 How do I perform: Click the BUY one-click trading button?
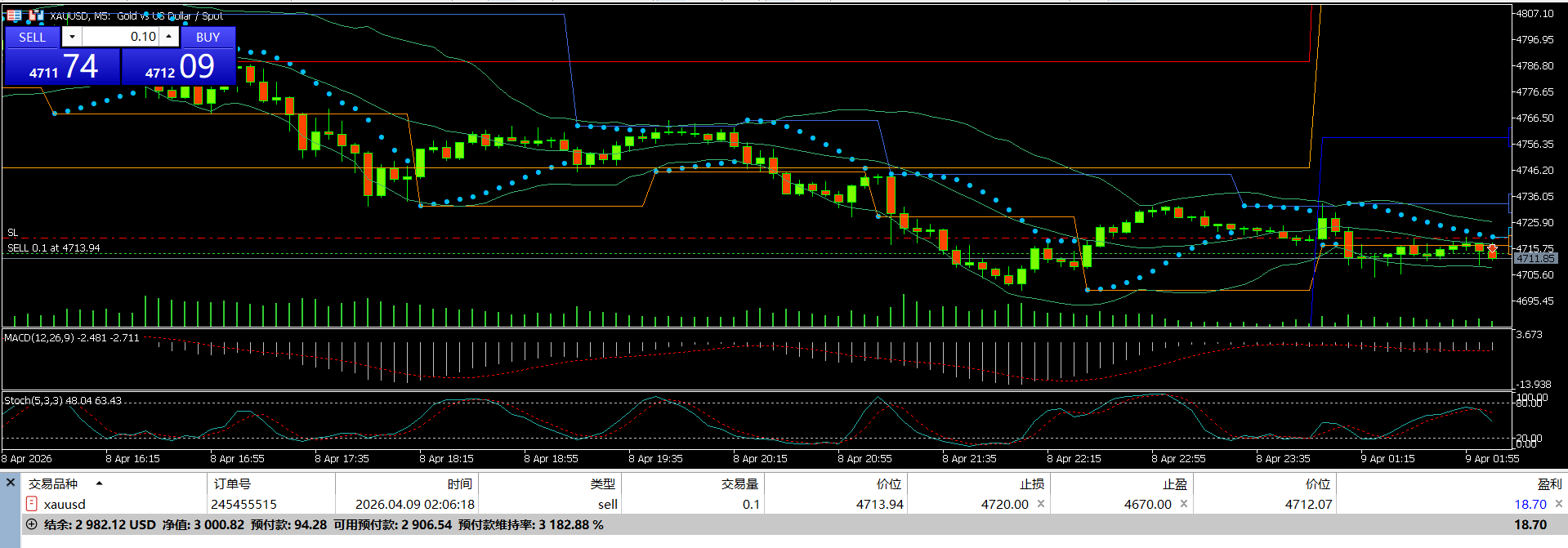tap(208, 37)
